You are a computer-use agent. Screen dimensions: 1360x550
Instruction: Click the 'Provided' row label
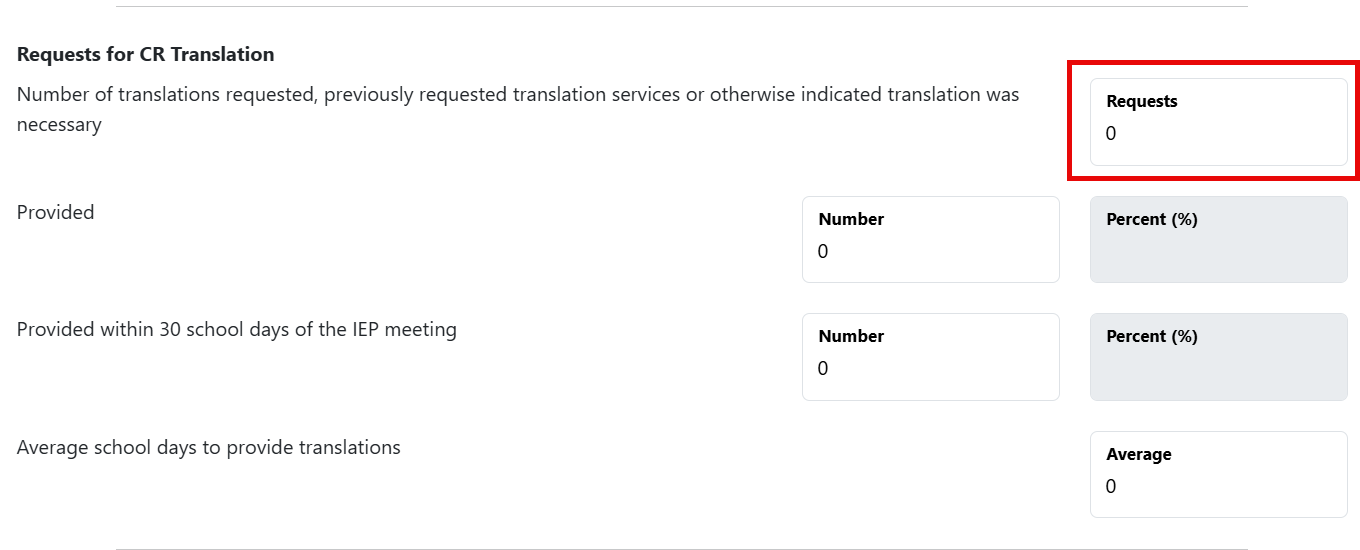point(56,212)
